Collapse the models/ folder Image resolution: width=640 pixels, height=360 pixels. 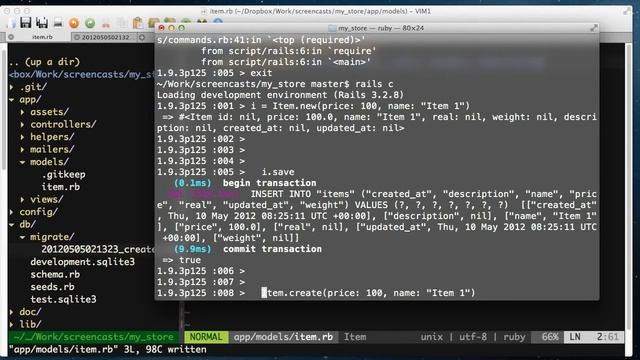pyautogui.click(x=22, y=162)
